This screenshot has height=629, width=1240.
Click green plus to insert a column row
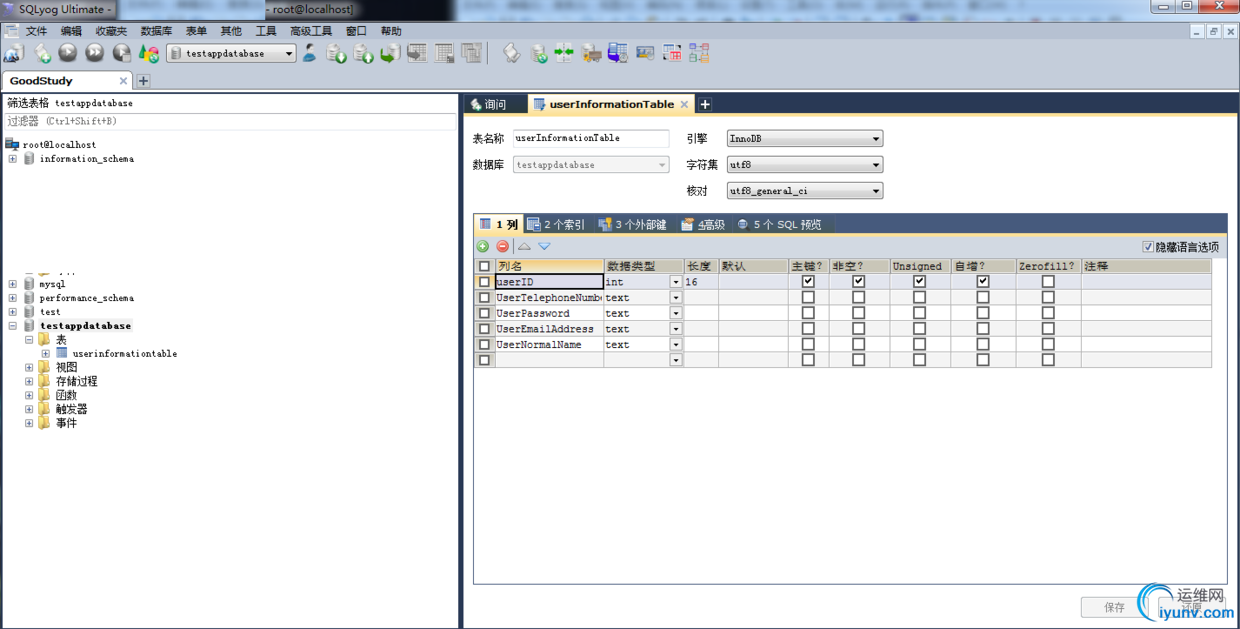[483, 246]
